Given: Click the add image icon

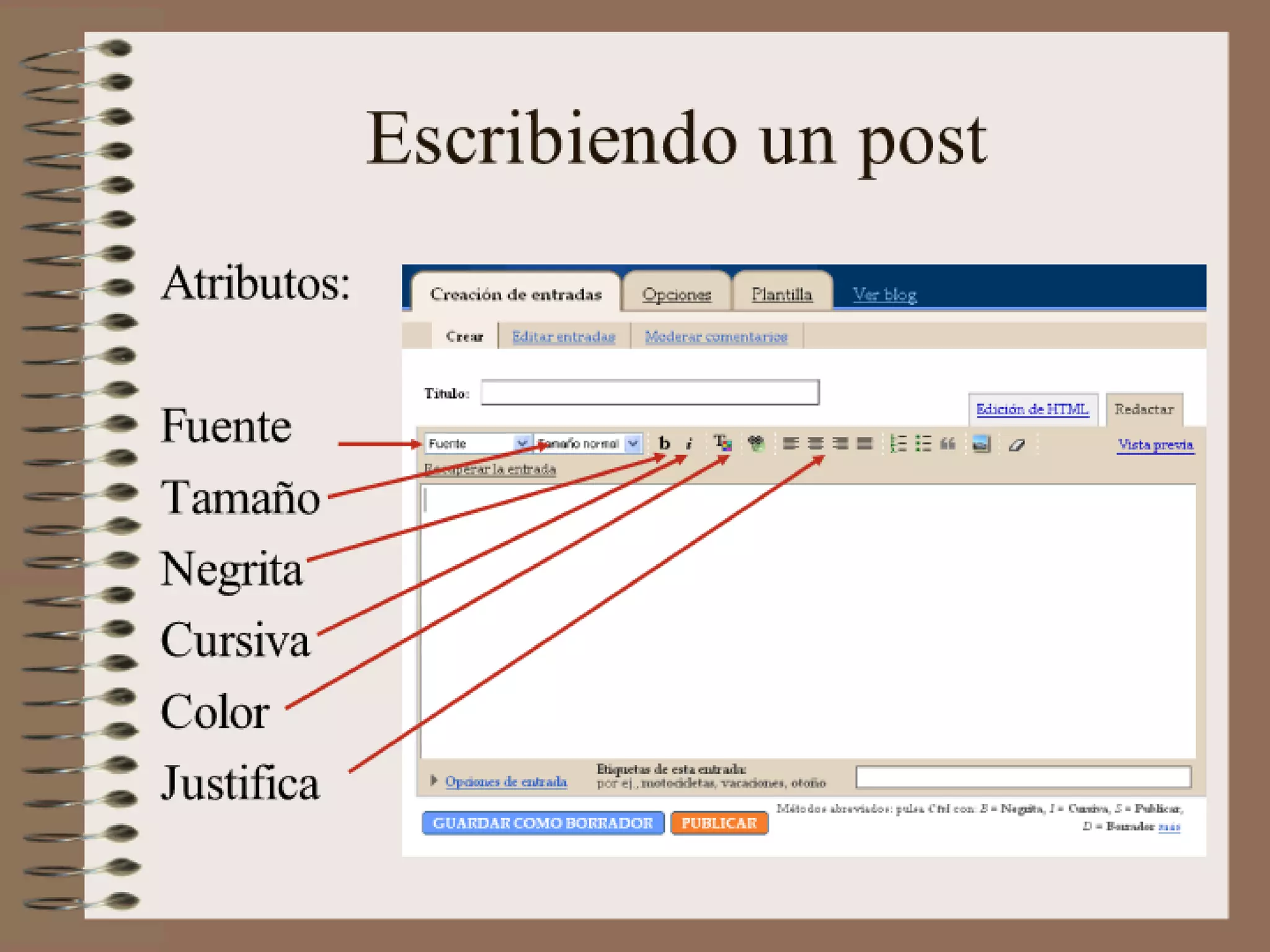Looking at the screenshot, I should 981,444.
